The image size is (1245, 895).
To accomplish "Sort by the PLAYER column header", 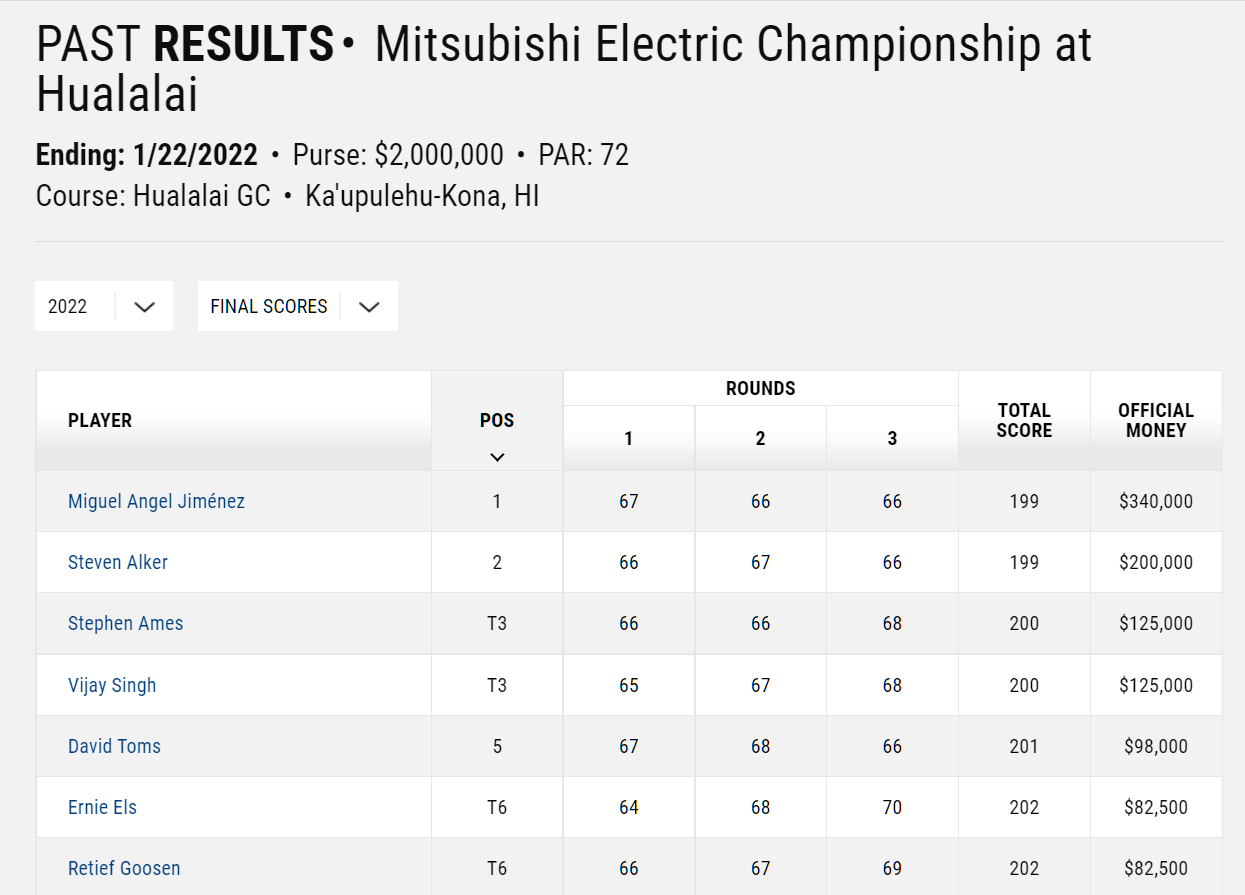I will coord(100,420).
